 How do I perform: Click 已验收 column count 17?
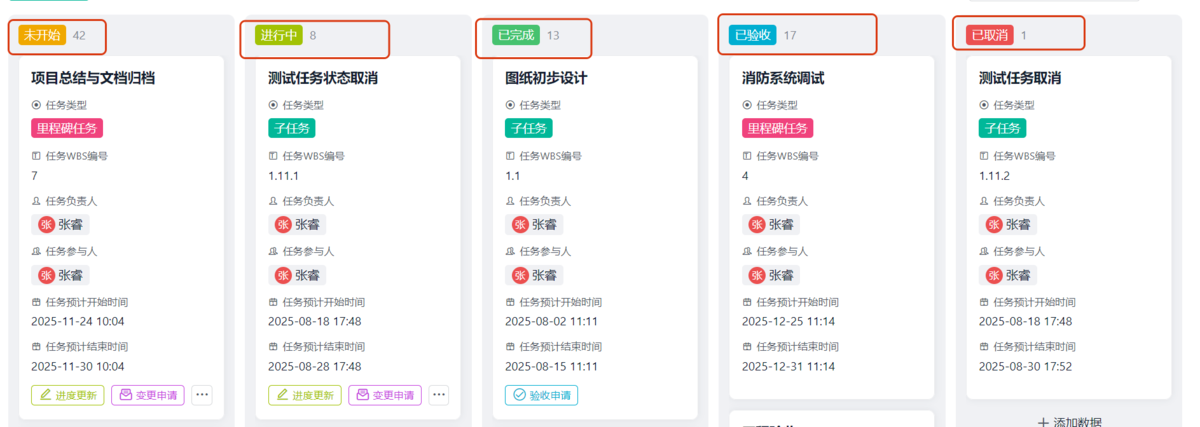790,35
